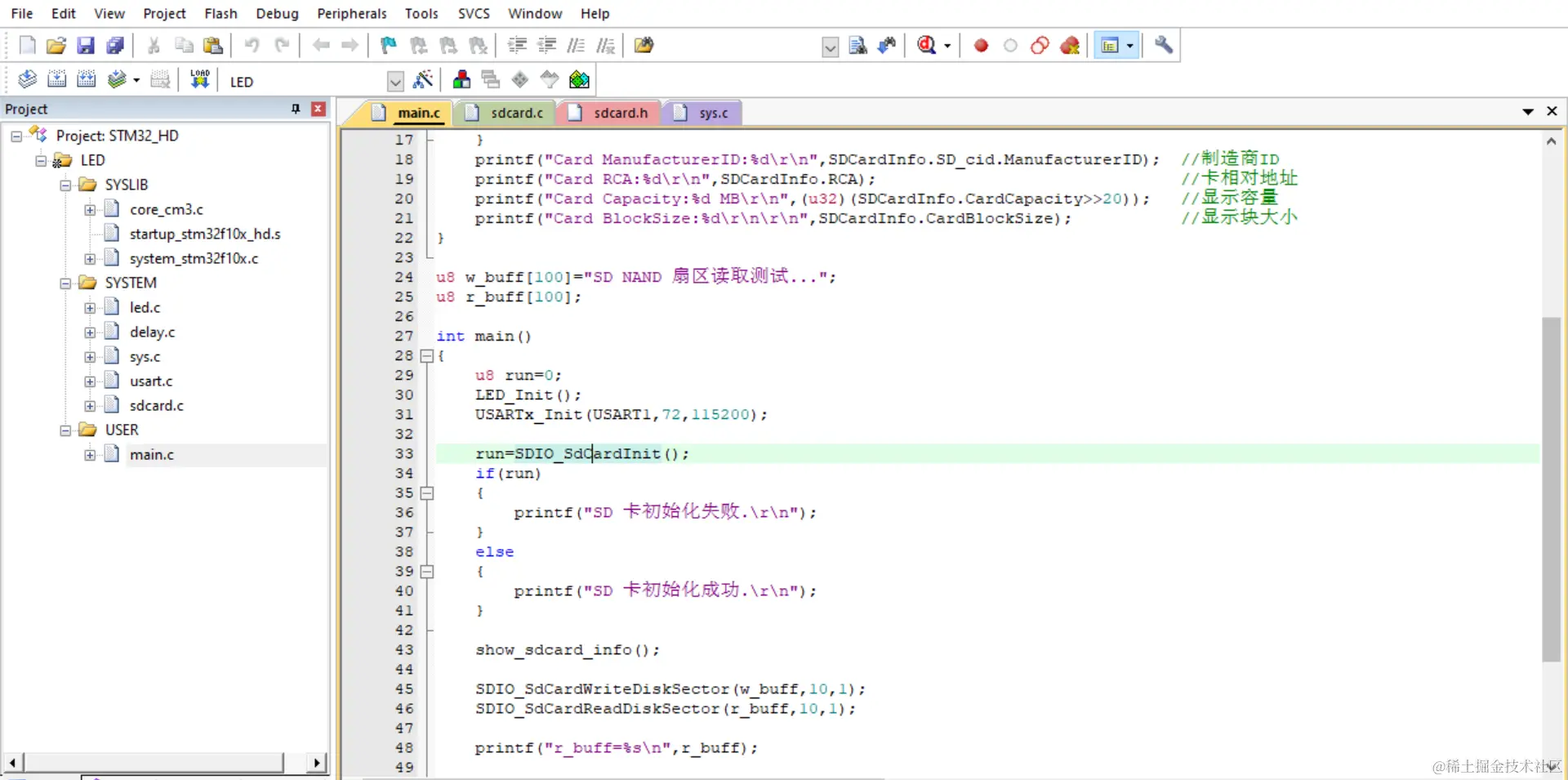Click the Rebuild all target files icon
The image size is (1568, 780).
[x=87, y=79]
